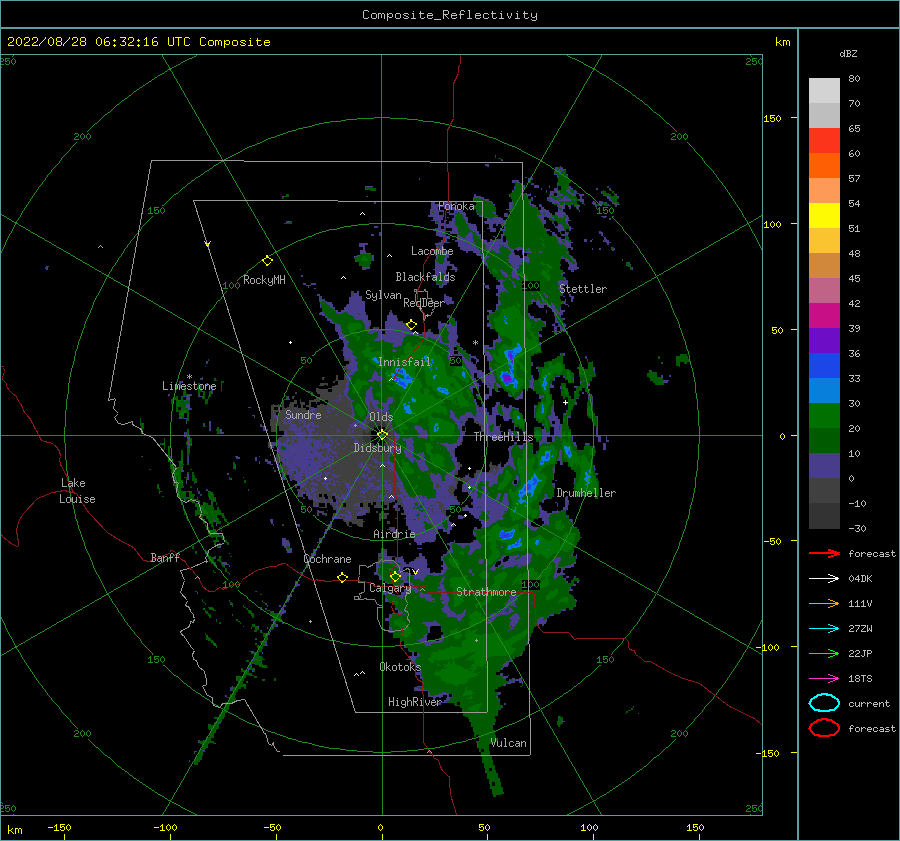Viewport: 900px width, 841px height.
Task: Click the green 22JP arrow legend icon
Action: (824, 653)
